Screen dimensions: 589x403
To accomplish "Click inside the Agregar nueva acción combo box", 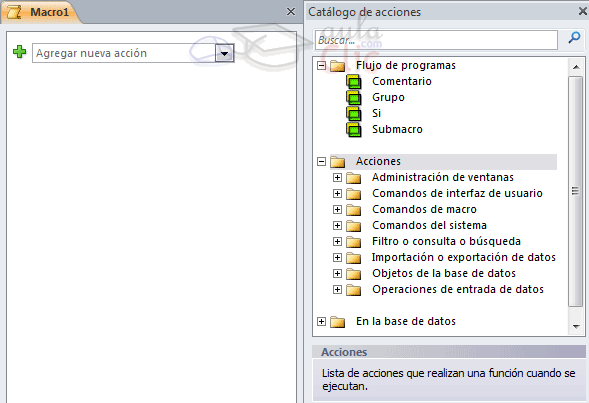I will tap(124, 53).
